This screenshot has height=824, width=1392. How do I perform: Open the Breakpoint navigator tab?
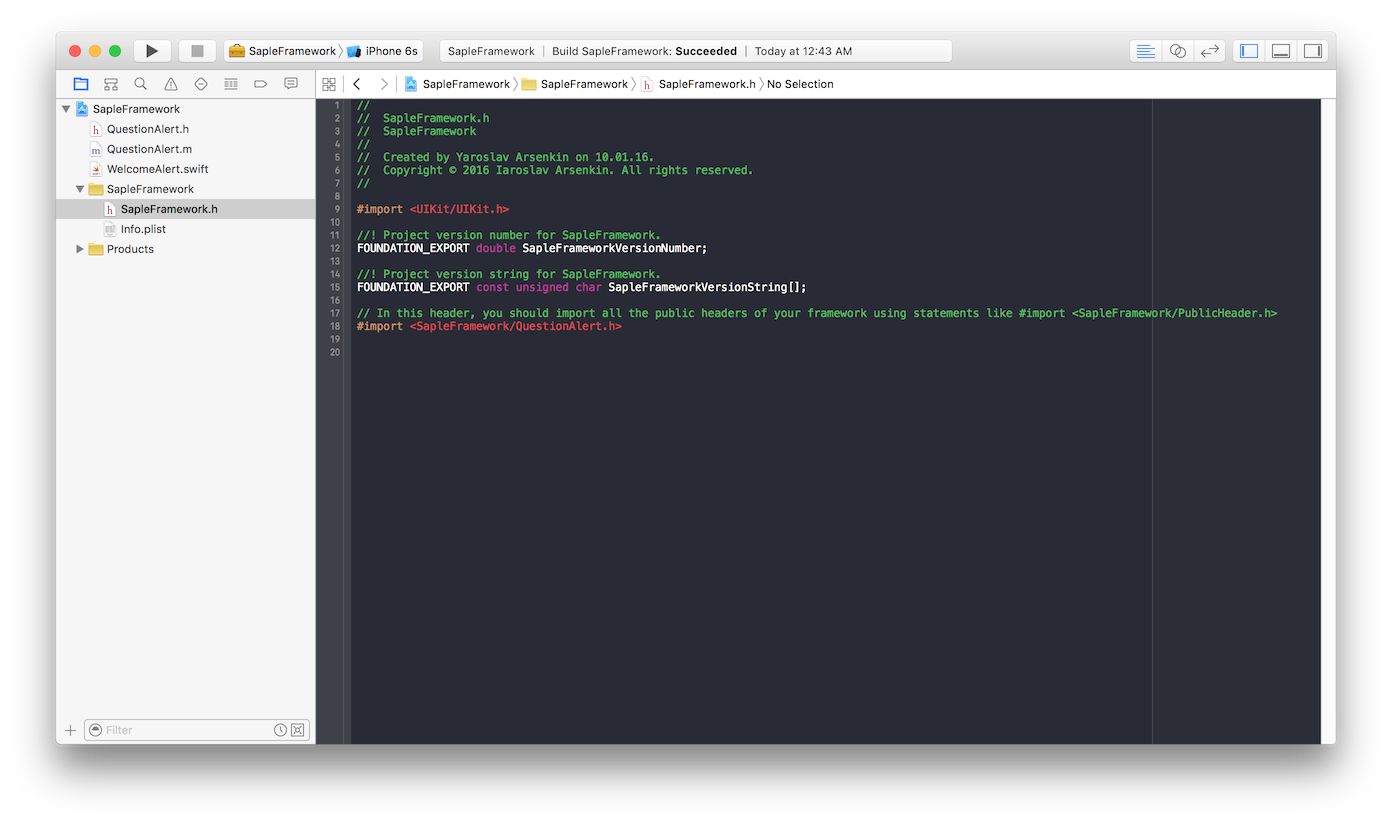coord(261,84)
